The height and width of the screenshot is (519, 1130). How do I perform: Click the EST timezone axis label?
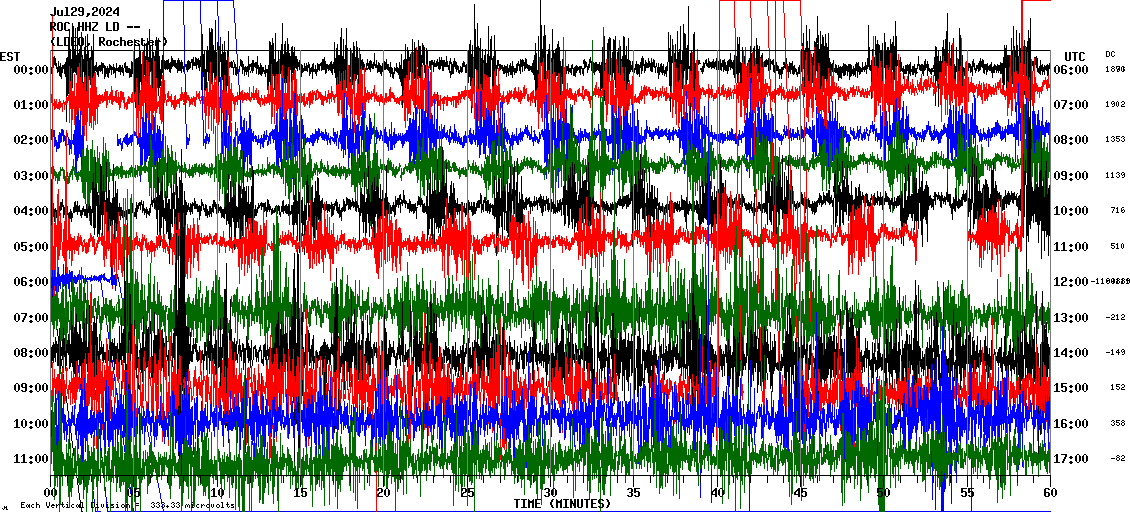click(10, 56)
